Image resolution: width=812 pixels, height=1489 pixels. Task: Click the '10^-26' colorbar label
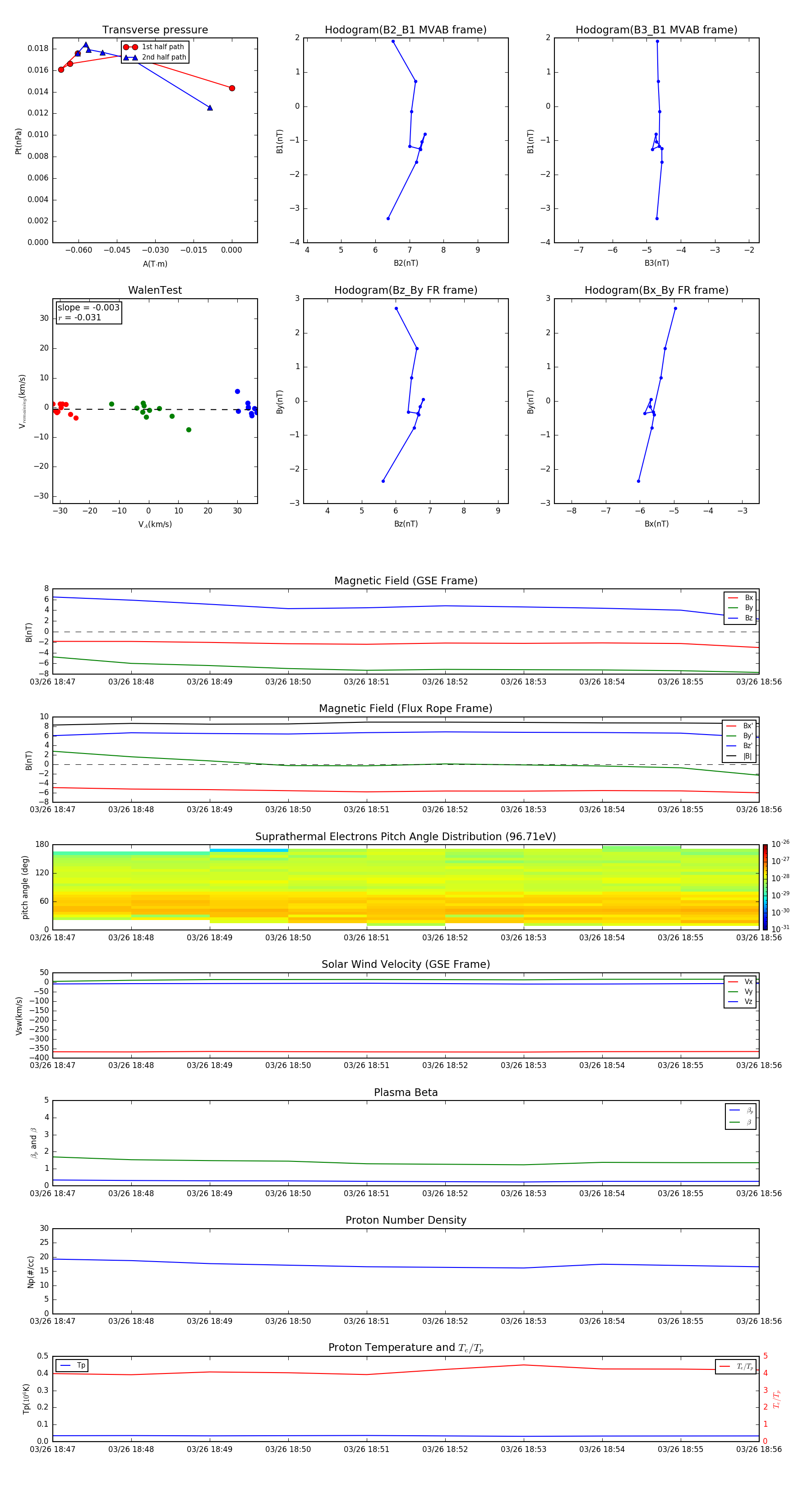point(780,844)
